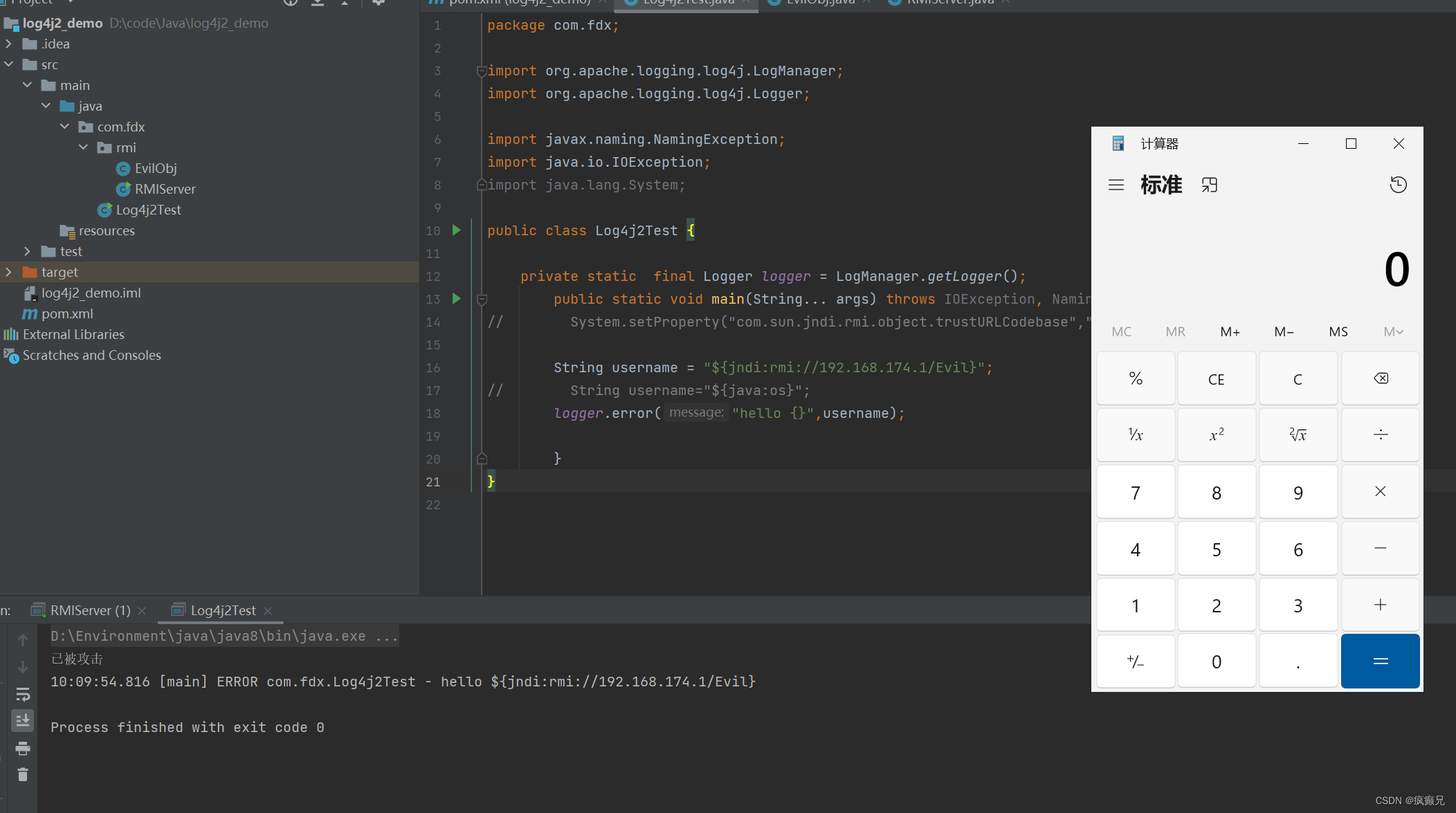Select the log4j2_demo project root
Screen dimensions: 1456x813
(62, 24)
